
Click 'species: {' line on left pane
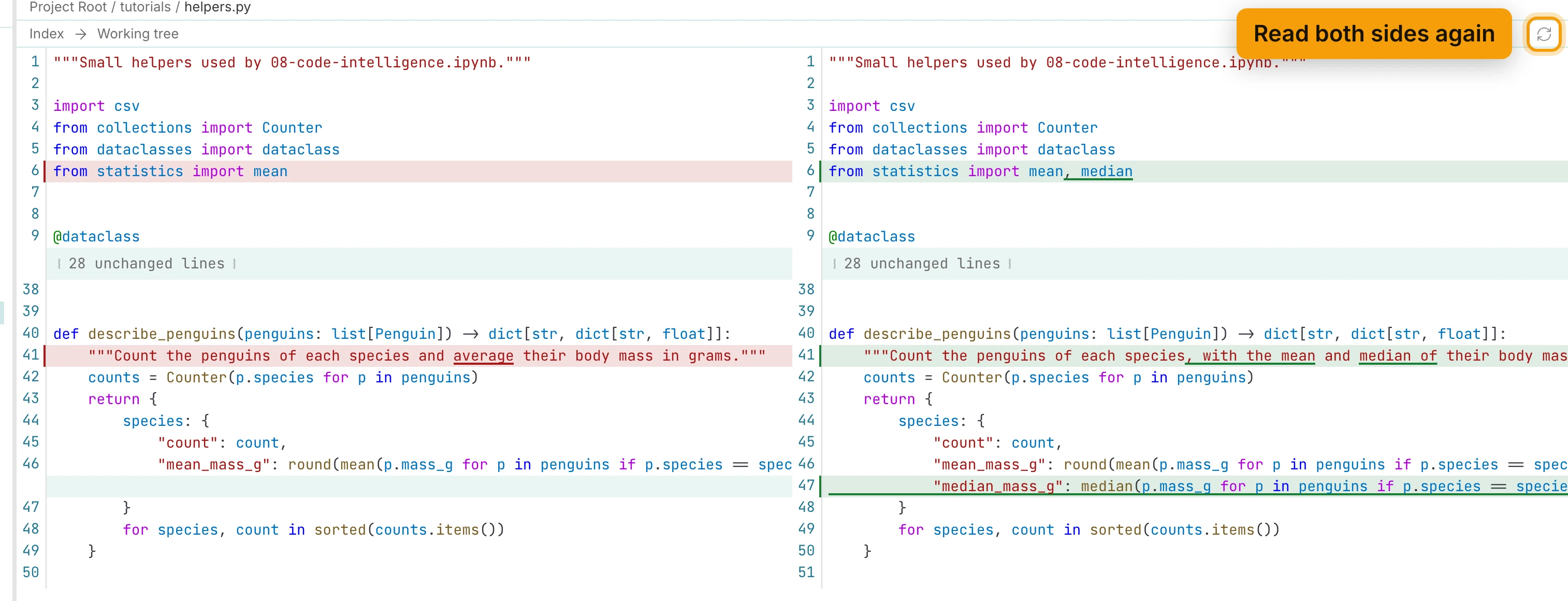click(x=166, y=421)
